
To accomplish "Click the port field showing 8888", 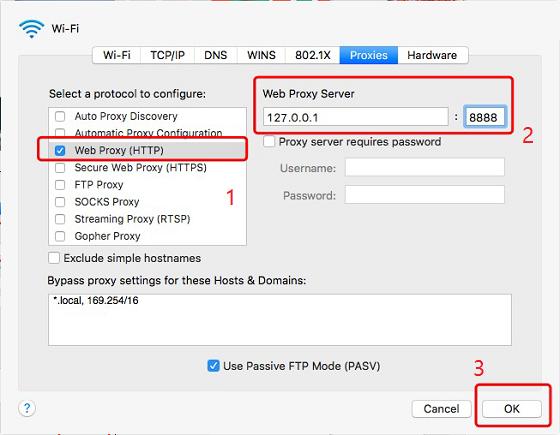I will tap(485, 117).
